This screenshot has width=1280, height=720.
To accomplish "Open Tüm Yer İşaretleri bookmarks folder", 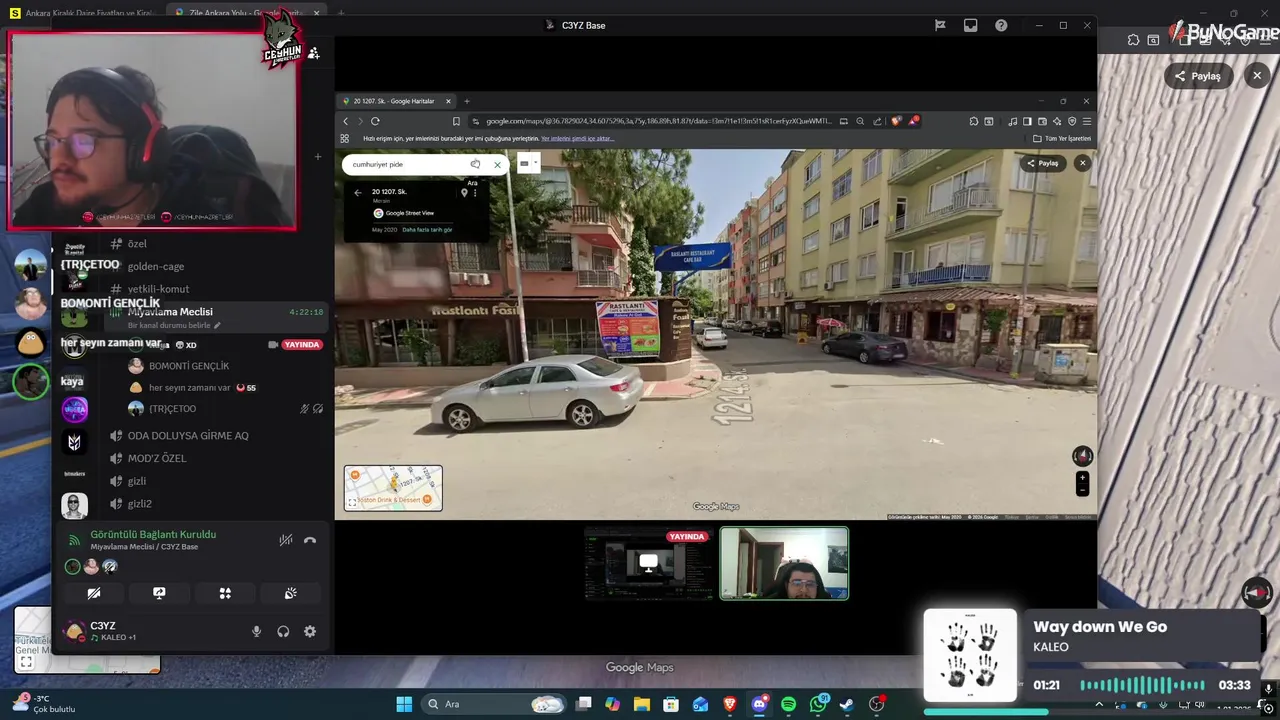I will (x=1062, y=139).
